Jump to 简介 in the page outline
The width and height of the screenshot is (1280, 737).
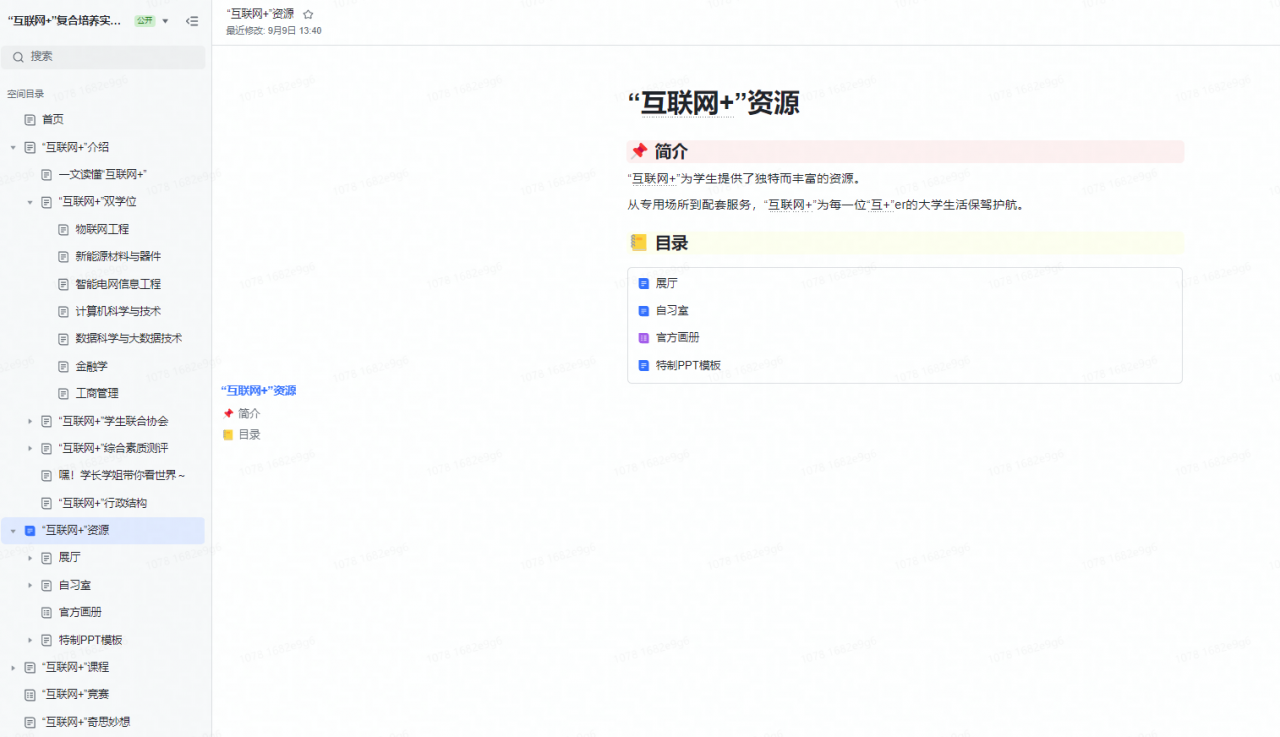point(249,413)
